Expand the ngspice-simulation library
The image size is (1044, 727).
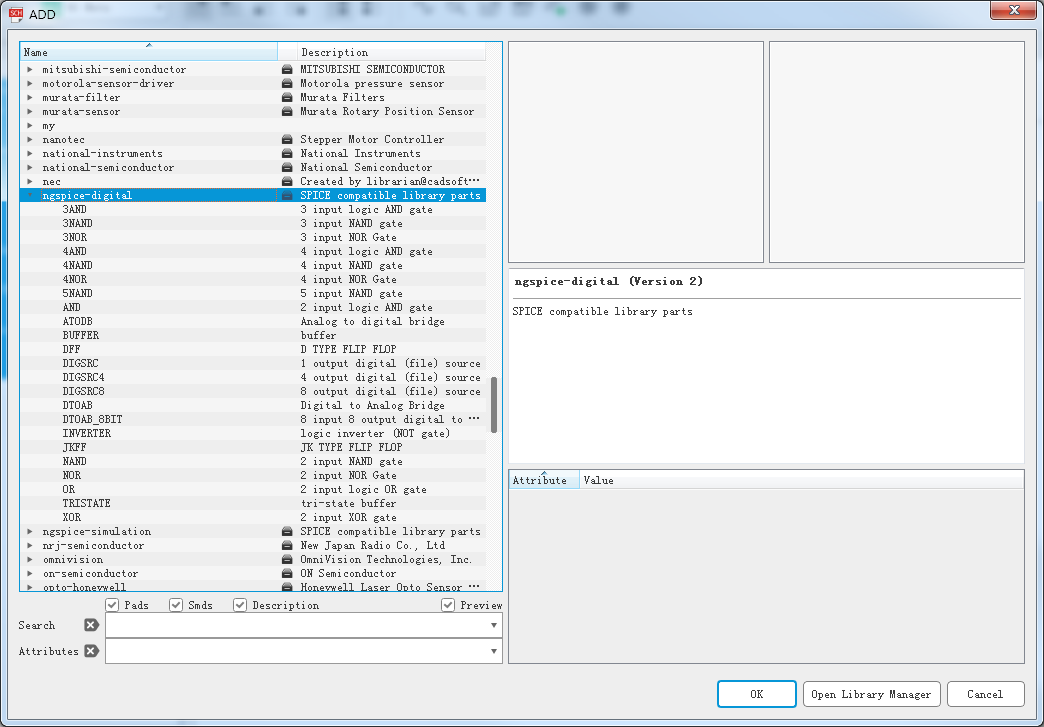30,532
